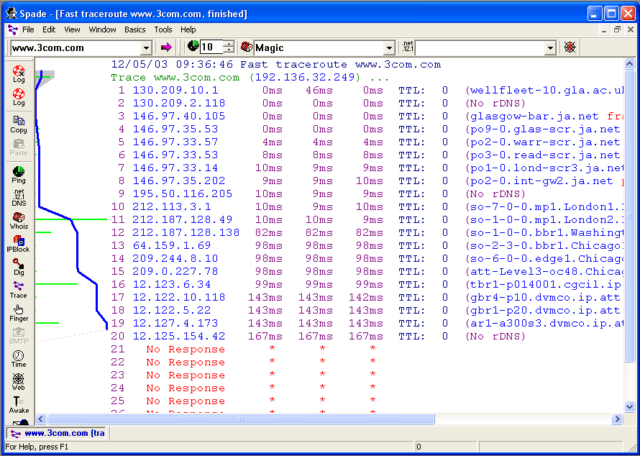Open the www.3com.com address dropdown
This screenshot has height=456, width=640.
(x=146, y=48)
